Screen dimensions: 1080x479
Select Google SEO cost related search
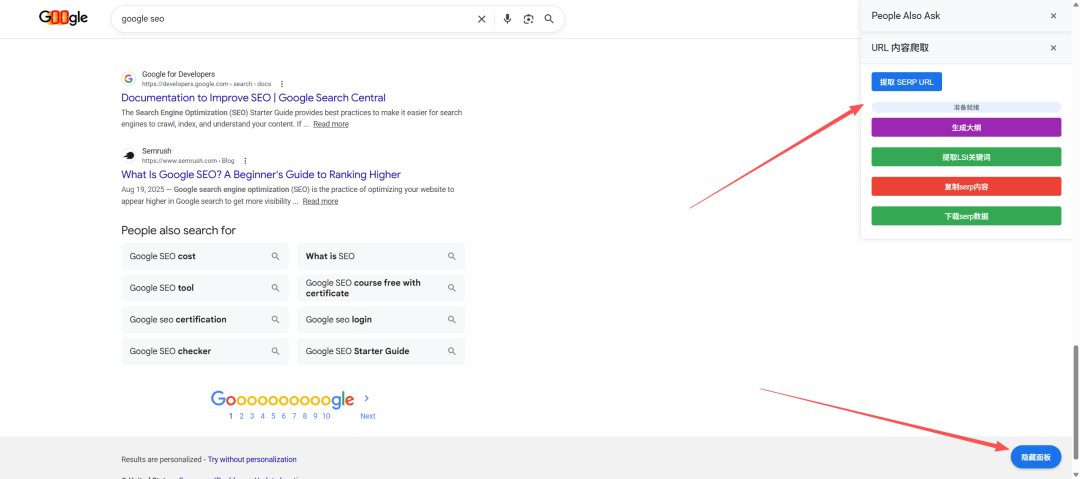[205, 256]
